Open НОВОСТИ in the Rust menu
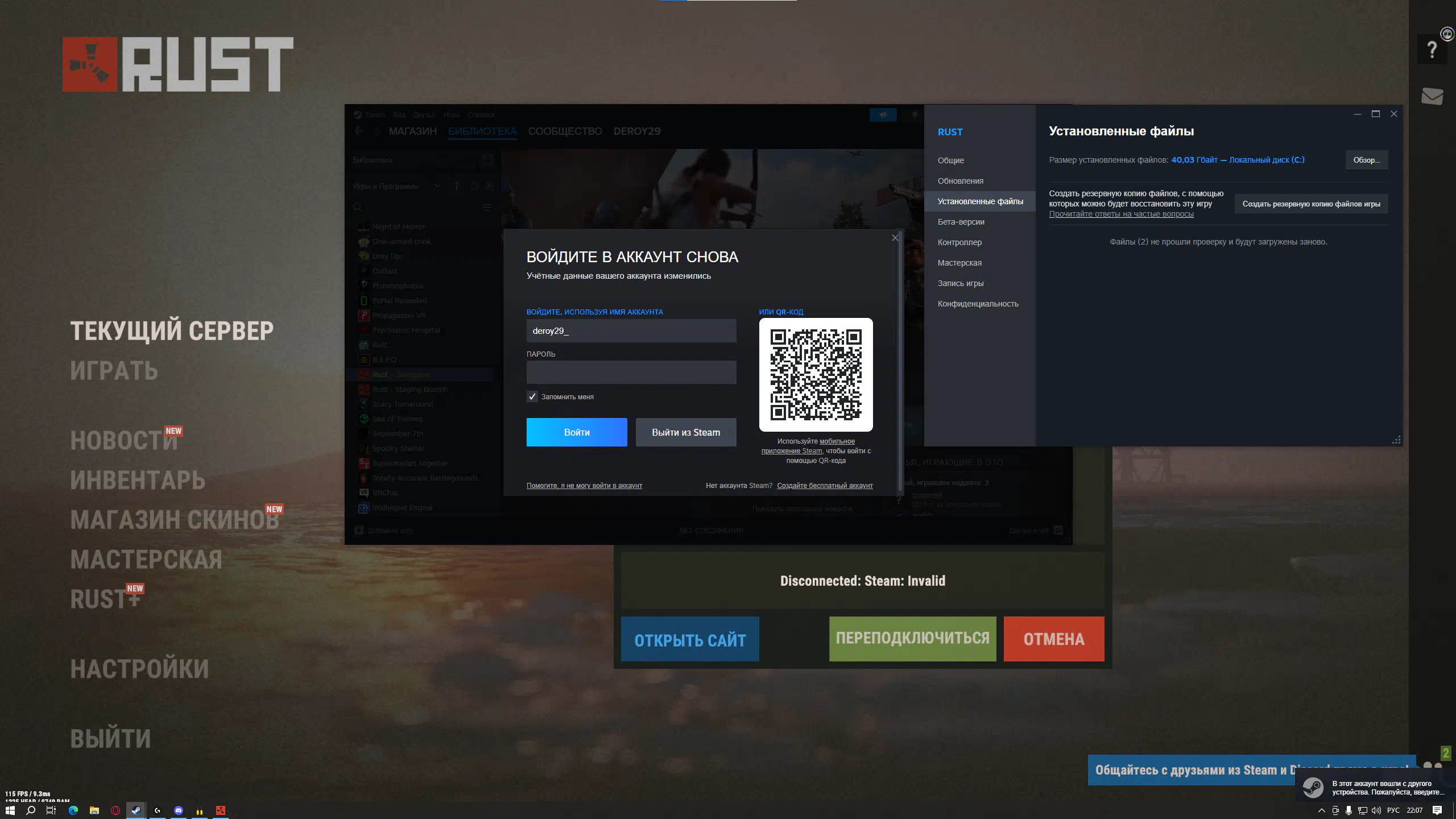1456x819 pixels. pyautogui.click(x=124, y=440)
